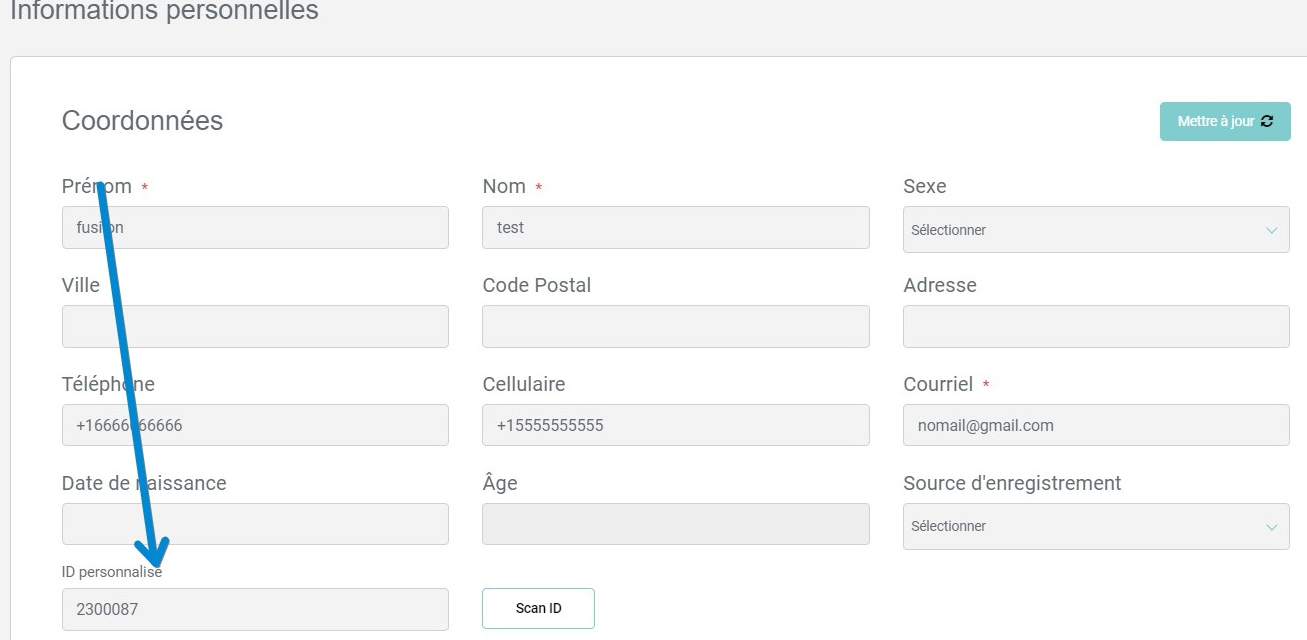Viewport: 1307px width, 640px height.
Task: Click the Téléphone field with +16666666666
Action: coord(255,425)
